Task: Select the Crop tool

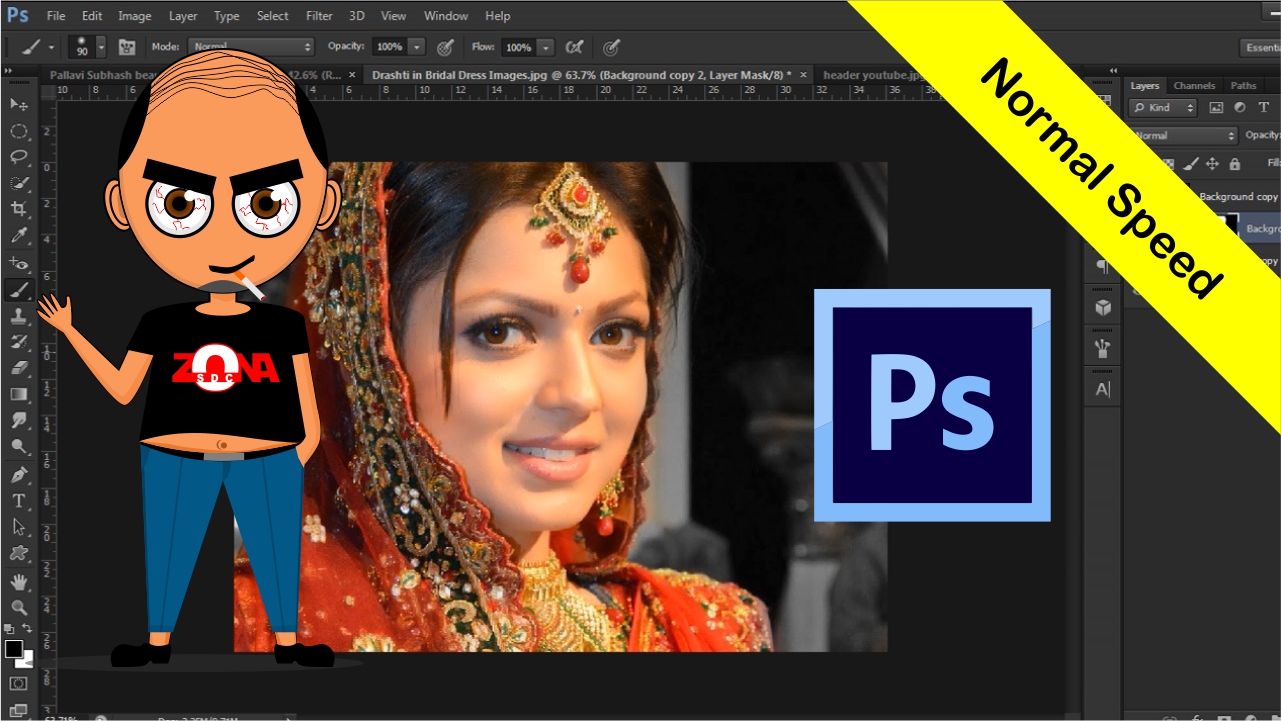Action: pos(19,209)
